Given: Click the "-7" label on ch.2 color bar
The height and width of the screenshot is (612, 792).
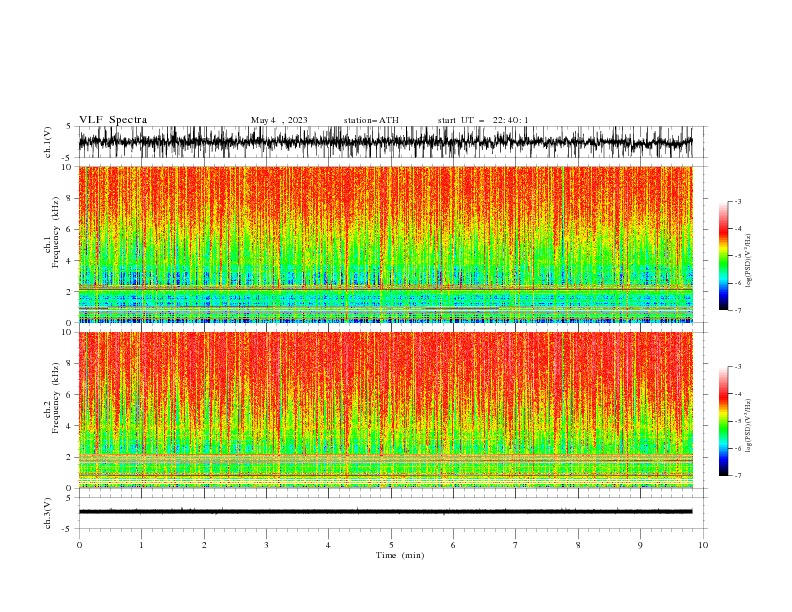Looking at the screenshot, I should click(x=737, y=475).
